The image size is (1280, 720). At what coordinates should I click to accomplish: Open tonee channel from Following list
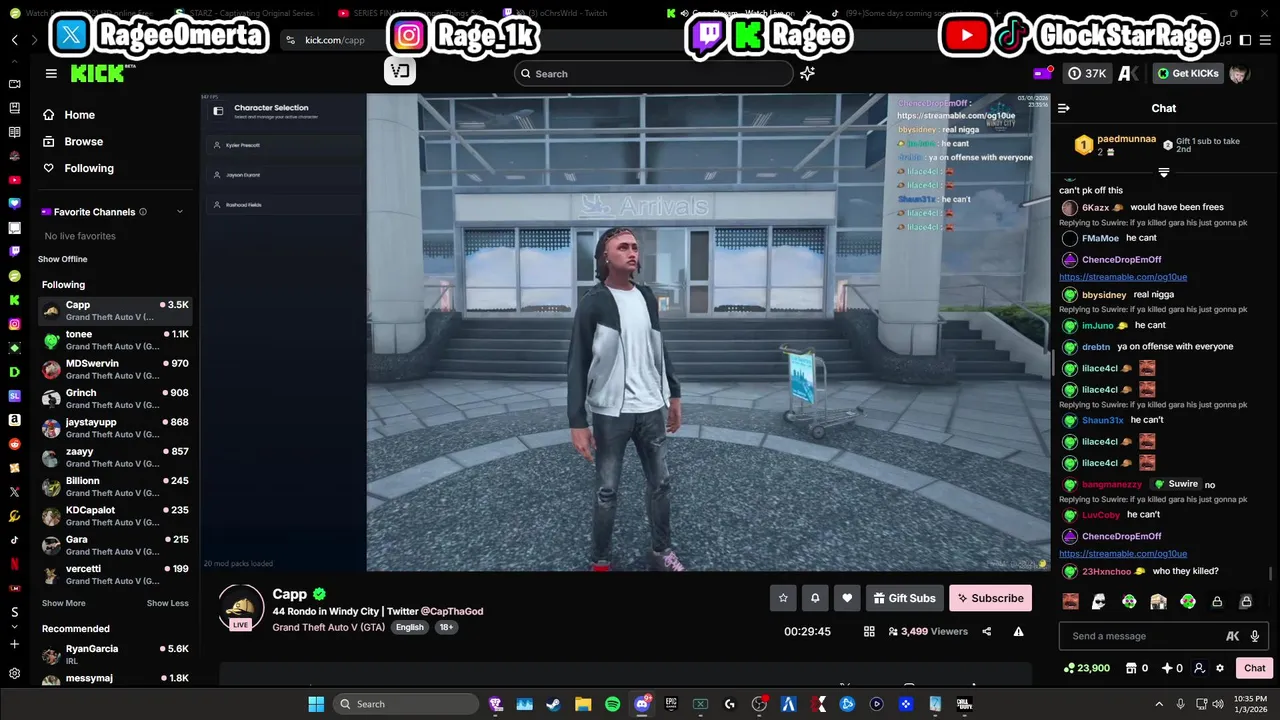coord(114,340)
